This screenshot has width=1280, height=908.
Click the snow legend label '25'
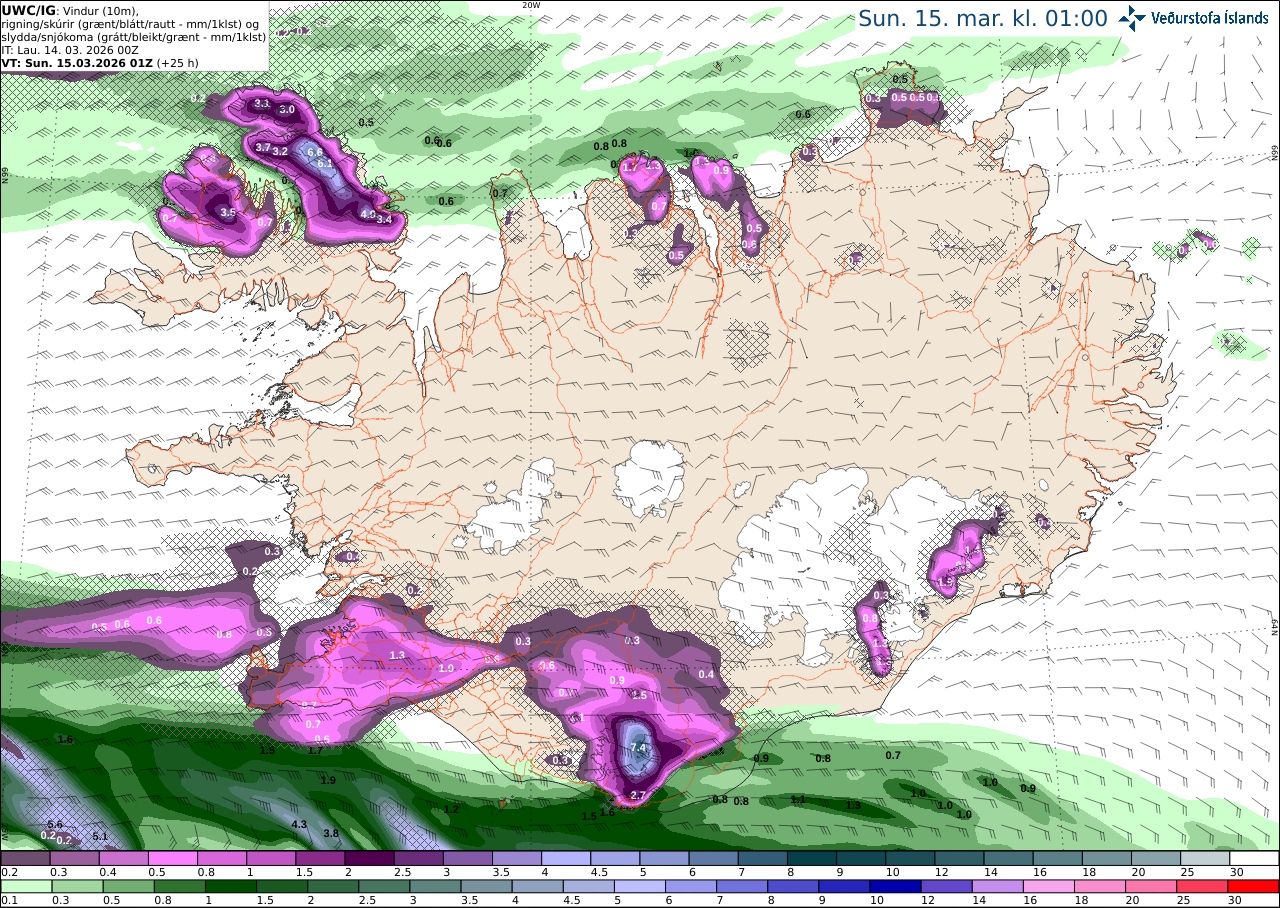click(x=1188, y=872)
